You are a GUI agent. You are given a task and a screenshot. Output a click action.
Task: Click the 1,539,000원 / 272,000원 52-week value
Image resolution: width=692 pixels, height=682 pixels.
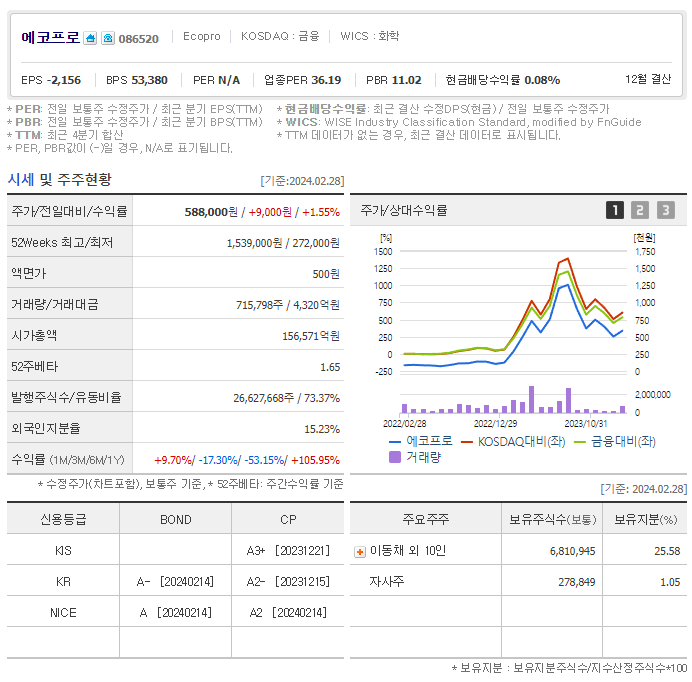283,243
